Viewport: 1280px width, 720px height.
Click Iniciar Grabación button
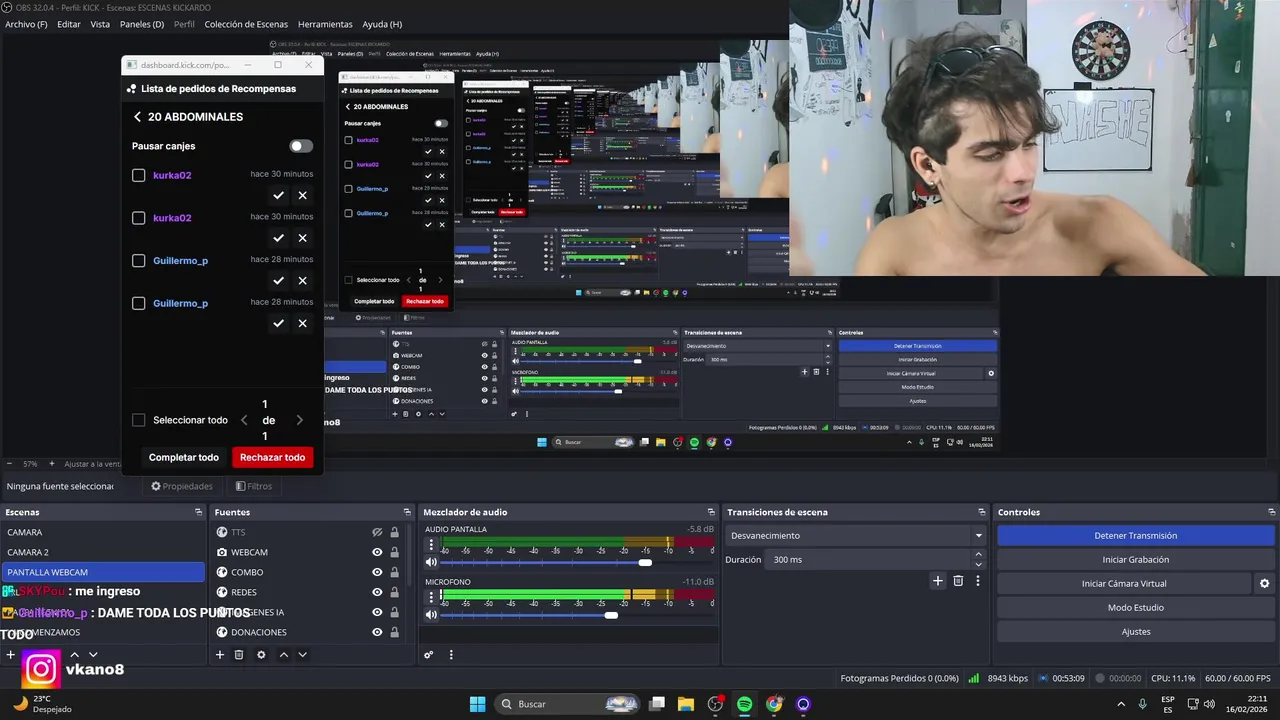tap(1135, 559)
